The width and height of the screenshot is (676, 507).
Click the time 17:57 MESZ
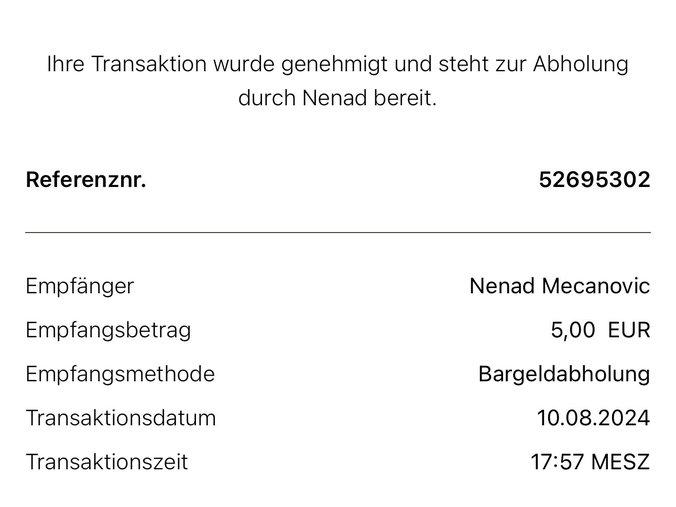[x=589, y=462]
